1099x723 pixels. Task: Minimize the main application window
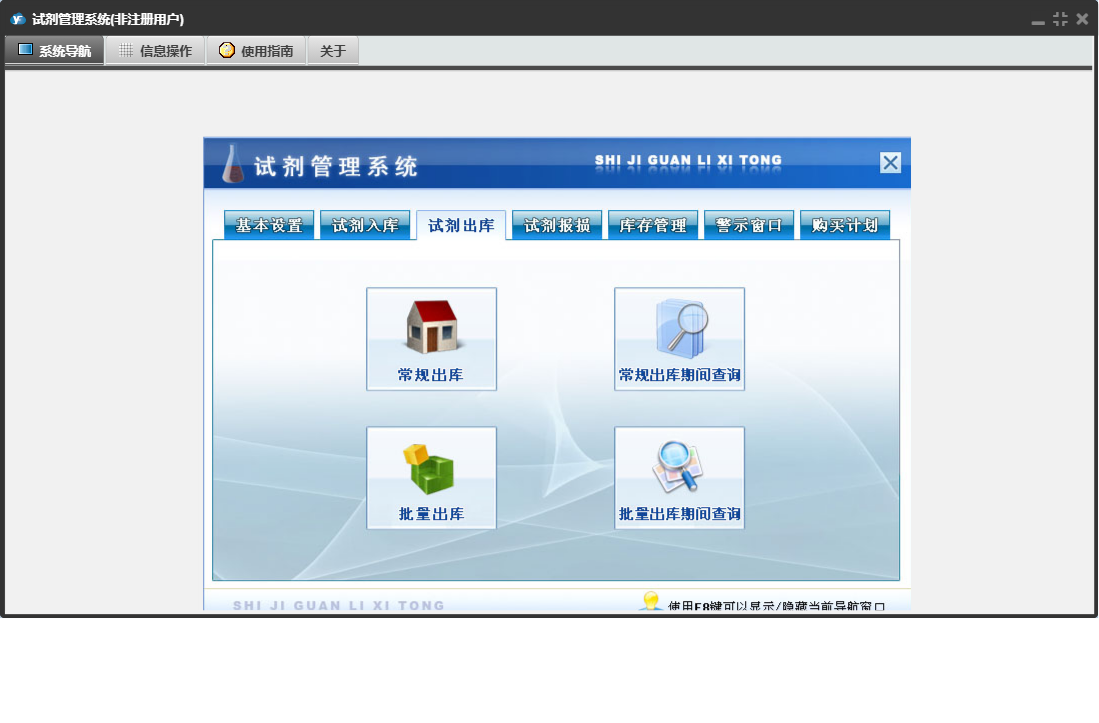tap(1038, 20)
